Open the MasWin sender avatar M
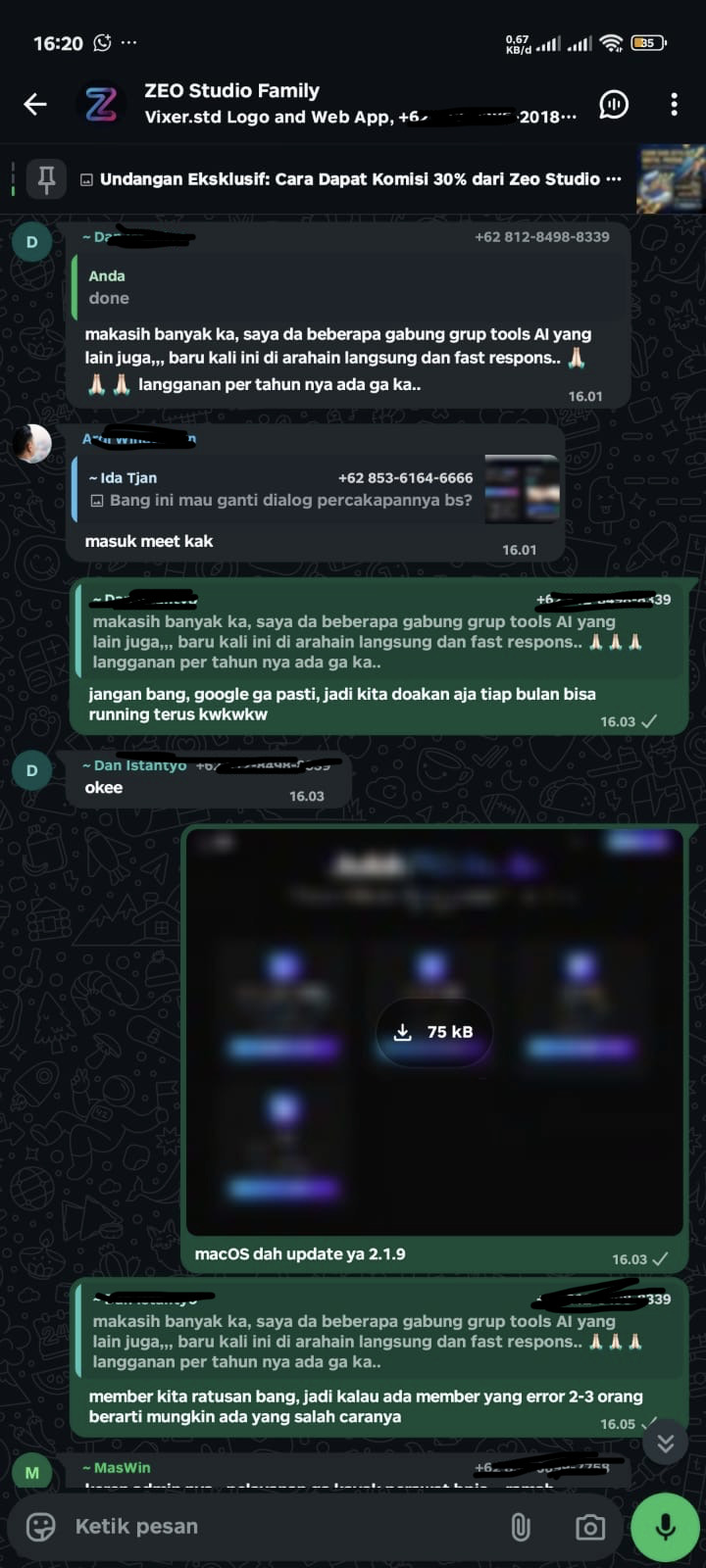This screenshot has width=706, height=1568. [31, 1473]
